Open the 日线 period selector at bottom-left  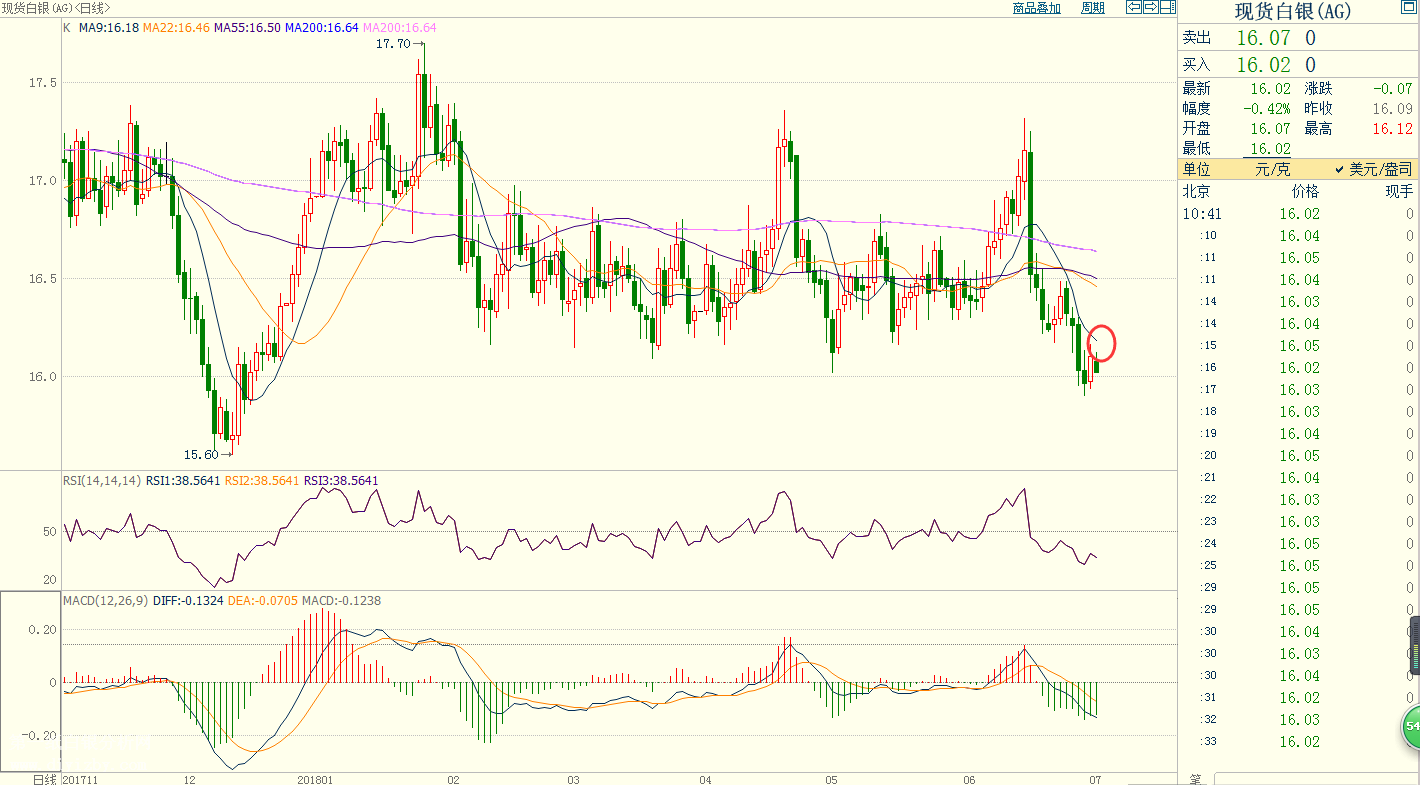tap(44, 778)
